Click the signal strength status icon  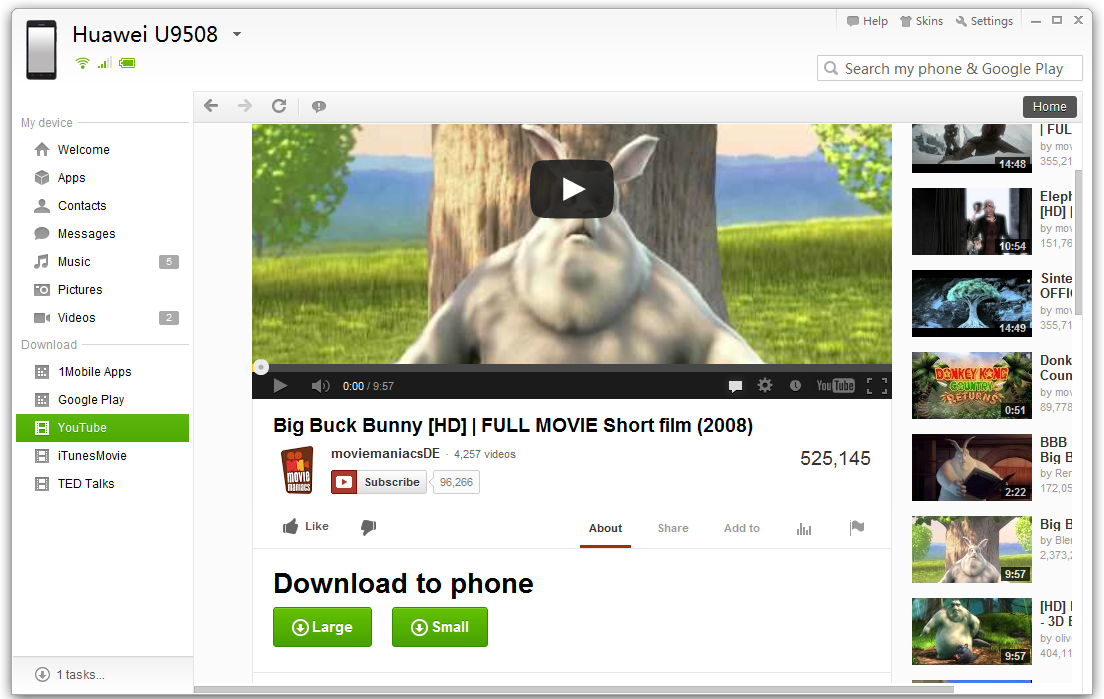(104, 63)
